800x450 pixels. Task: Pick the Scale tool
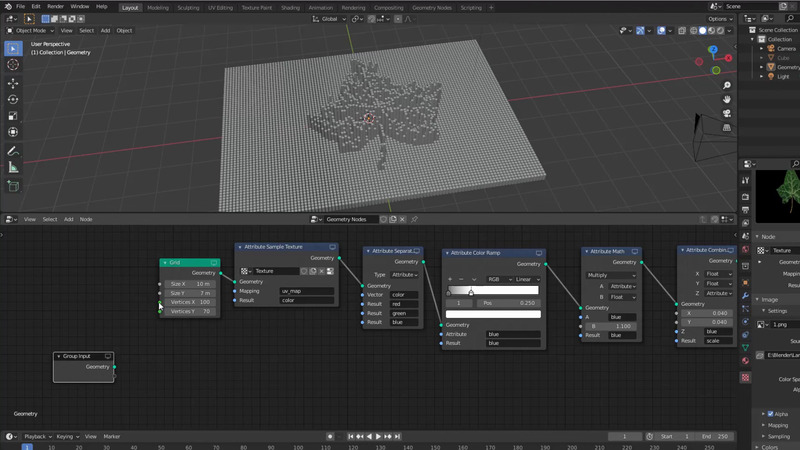pos(13,116)
